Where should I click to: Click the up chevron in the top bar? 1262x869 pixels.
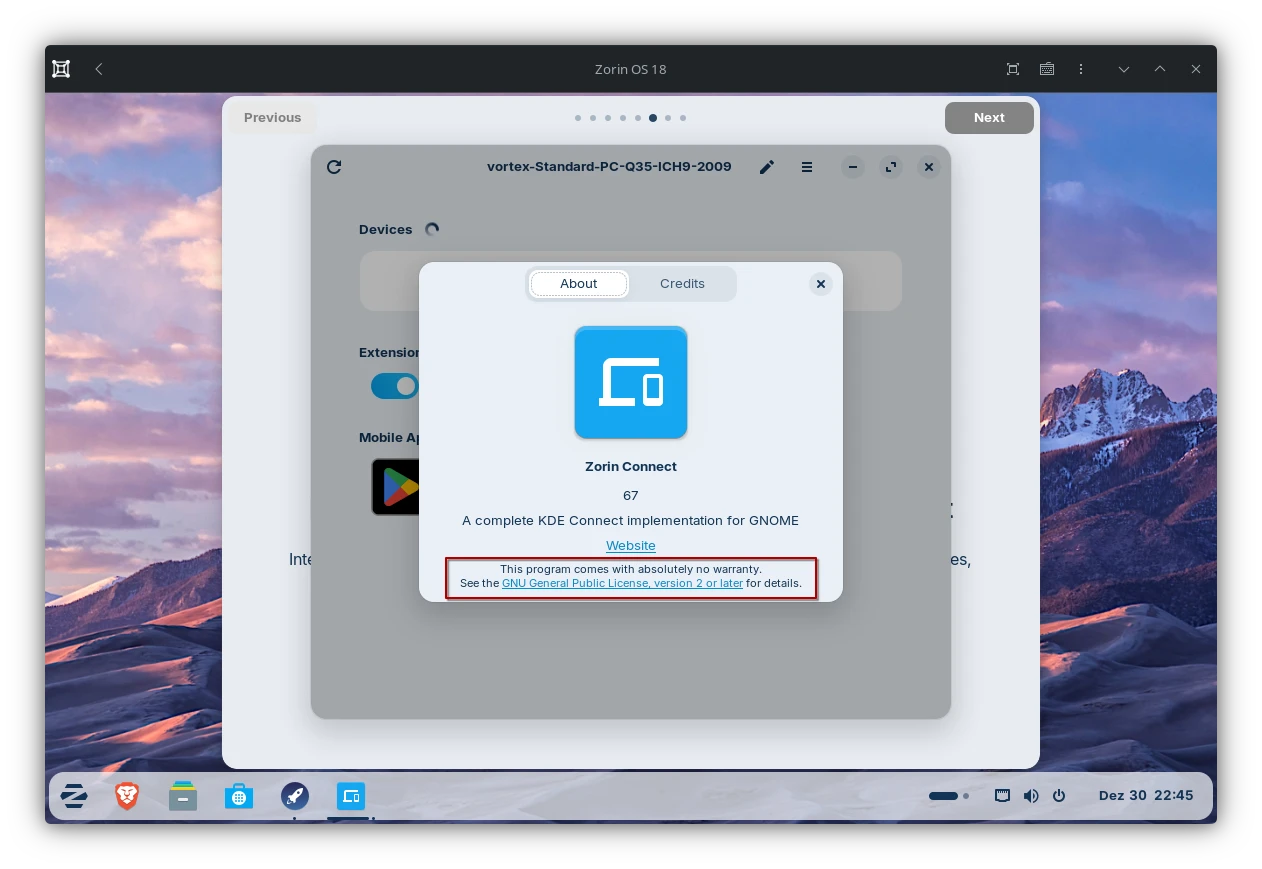[1160, 69]
